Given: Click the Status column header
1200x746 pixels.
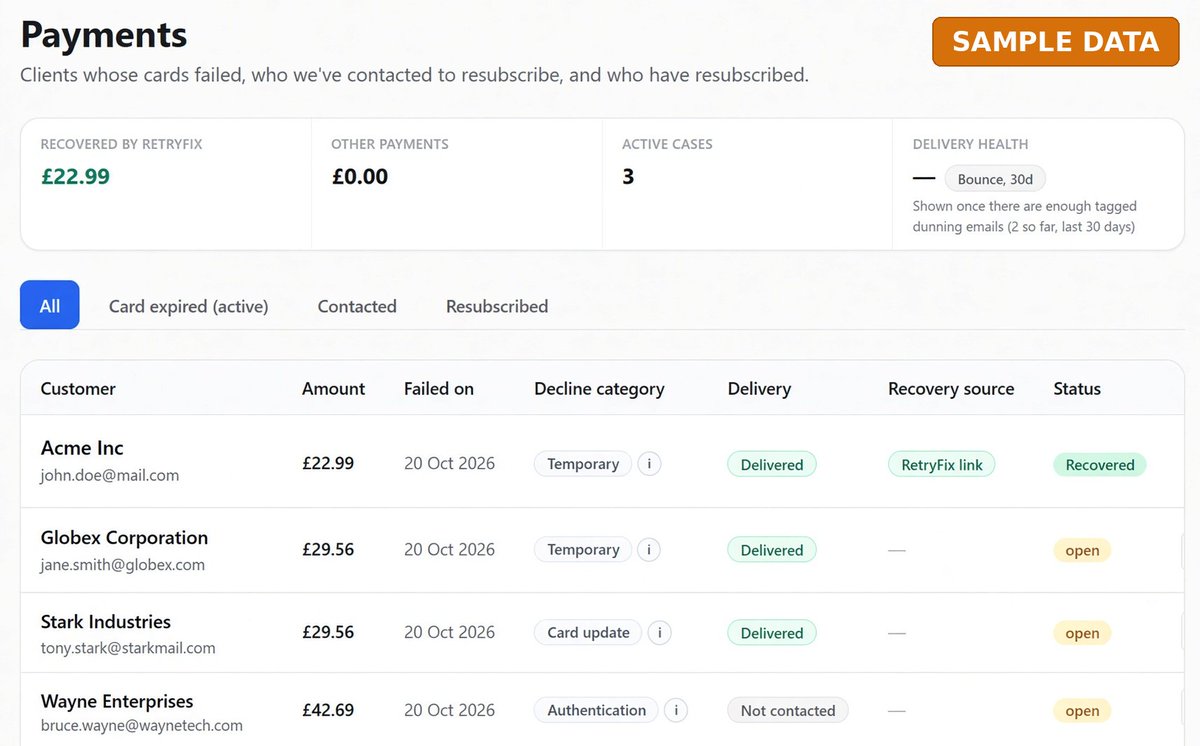Looking at the screenshot, I should pos(1077,389).
